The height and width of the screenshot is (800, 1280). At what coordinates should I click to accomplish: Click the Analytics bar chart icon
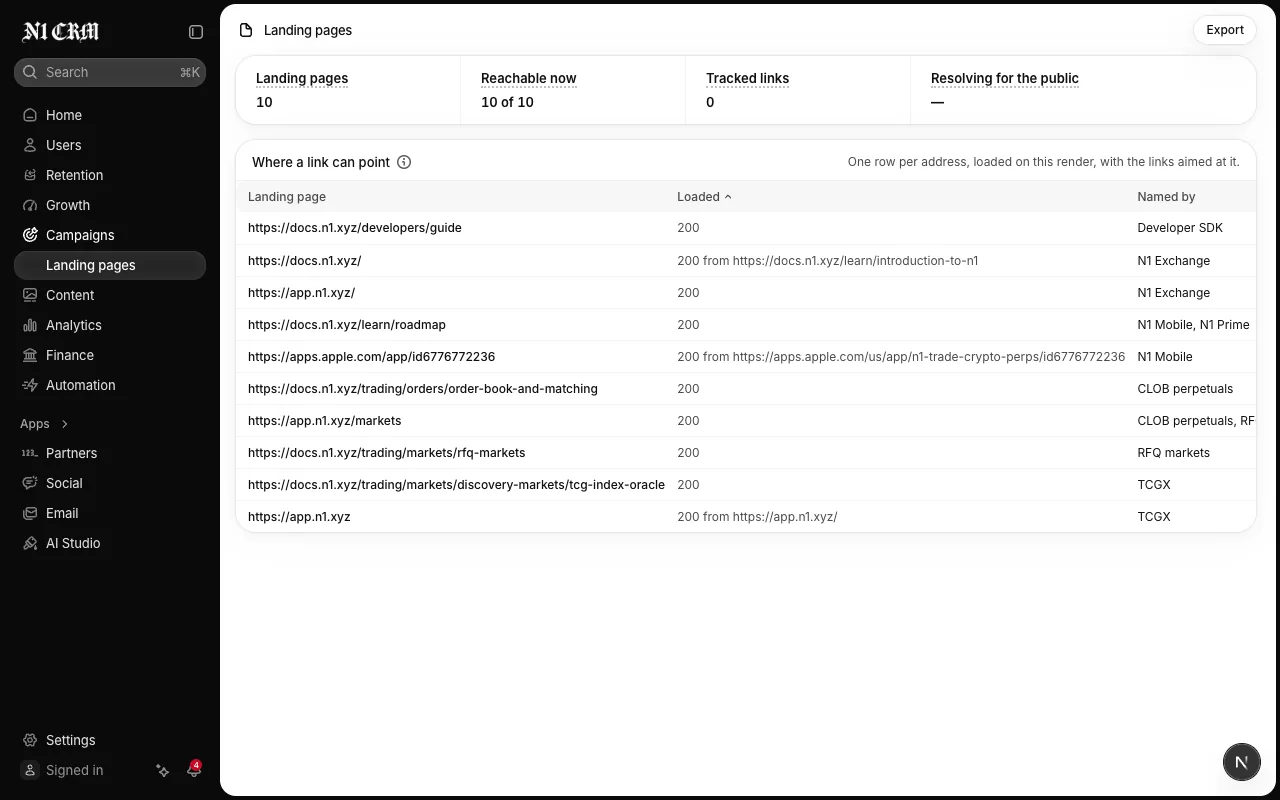pyautogui.click(x=30, y=325)
